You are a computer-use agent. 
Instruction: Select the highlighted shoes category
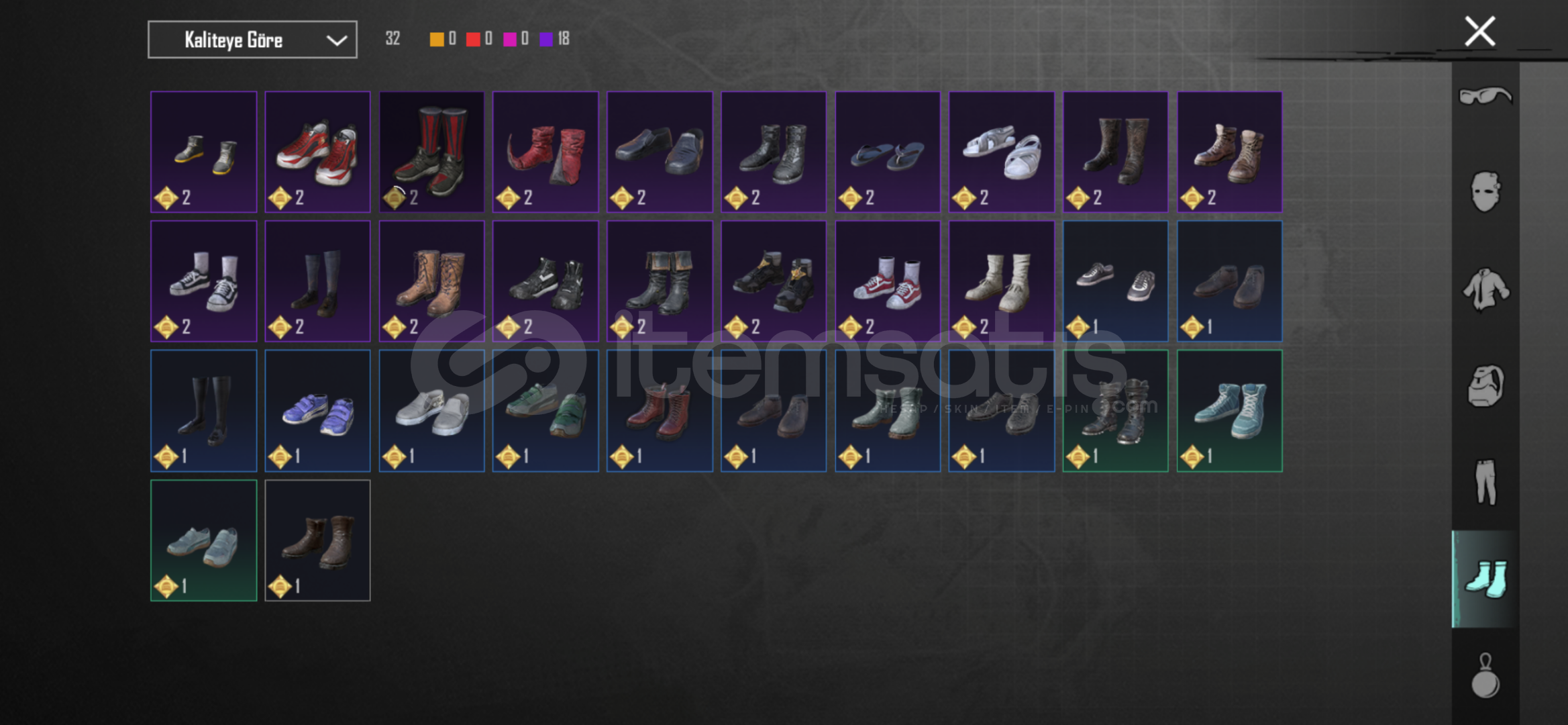pos(1485,579)
